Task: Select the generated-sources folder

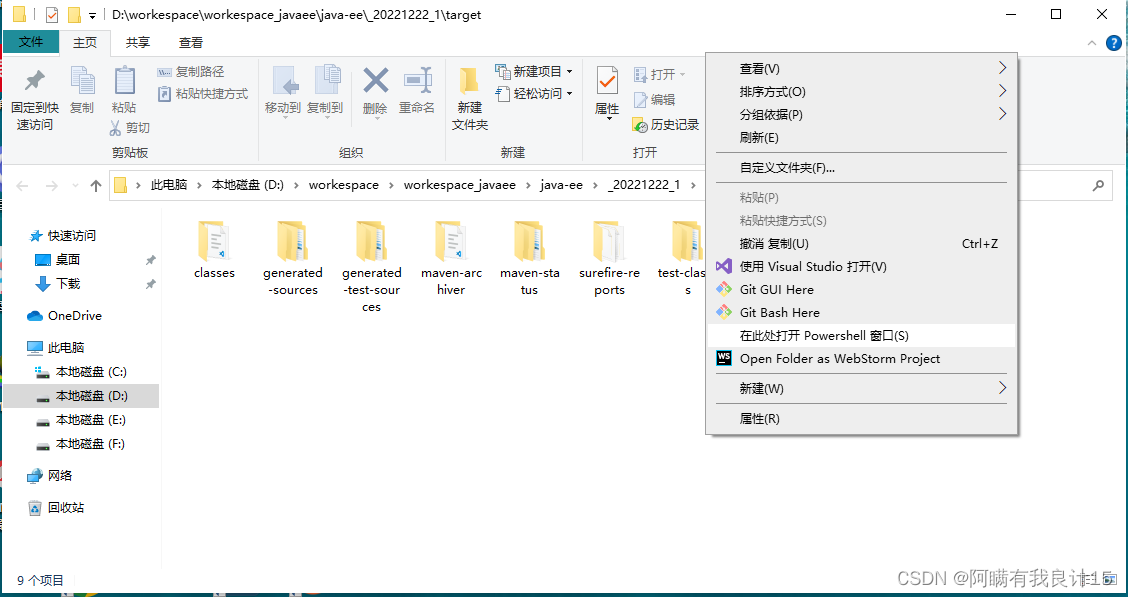Action: point(293,258)
